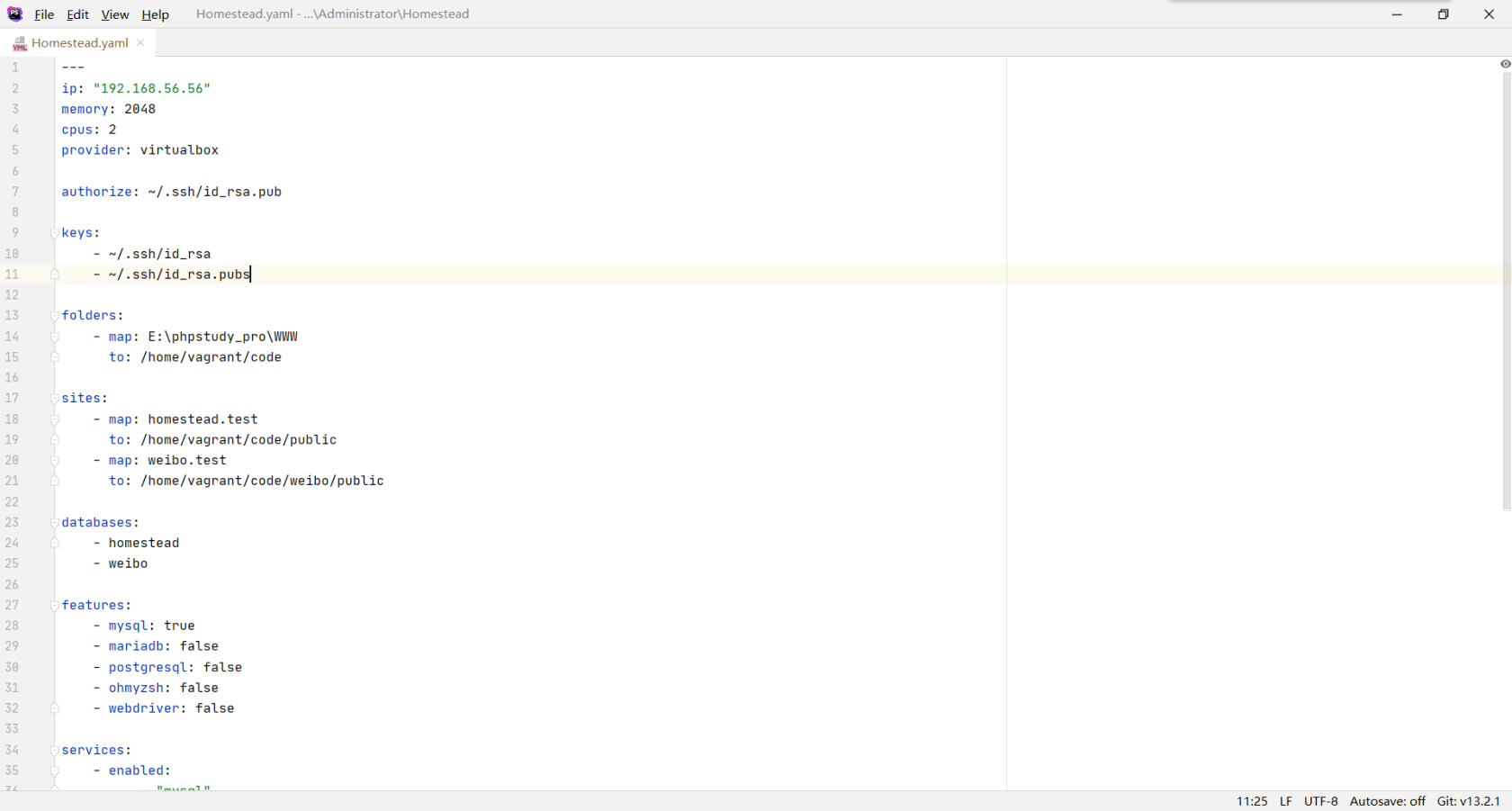Image resolution: width=1512 pixels, height=811 pixels.
Task: Collapse the folders block fold marker
Action: (x=55, y=316)
